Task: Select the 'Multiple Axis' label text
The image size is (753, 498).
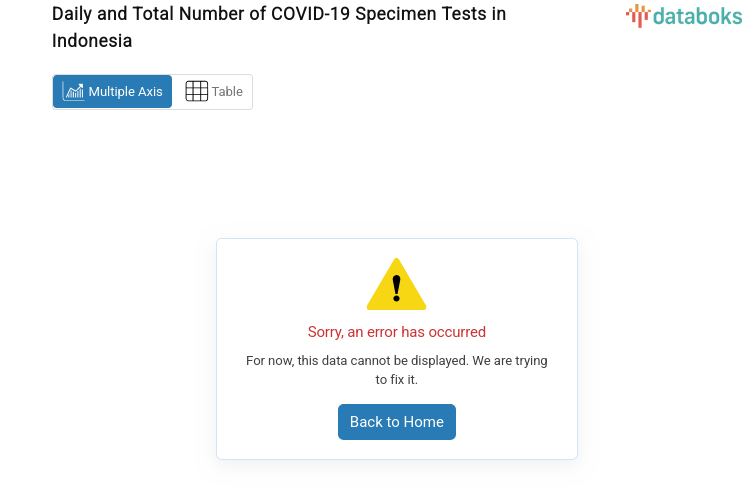Action: click(x=125, y=92)
